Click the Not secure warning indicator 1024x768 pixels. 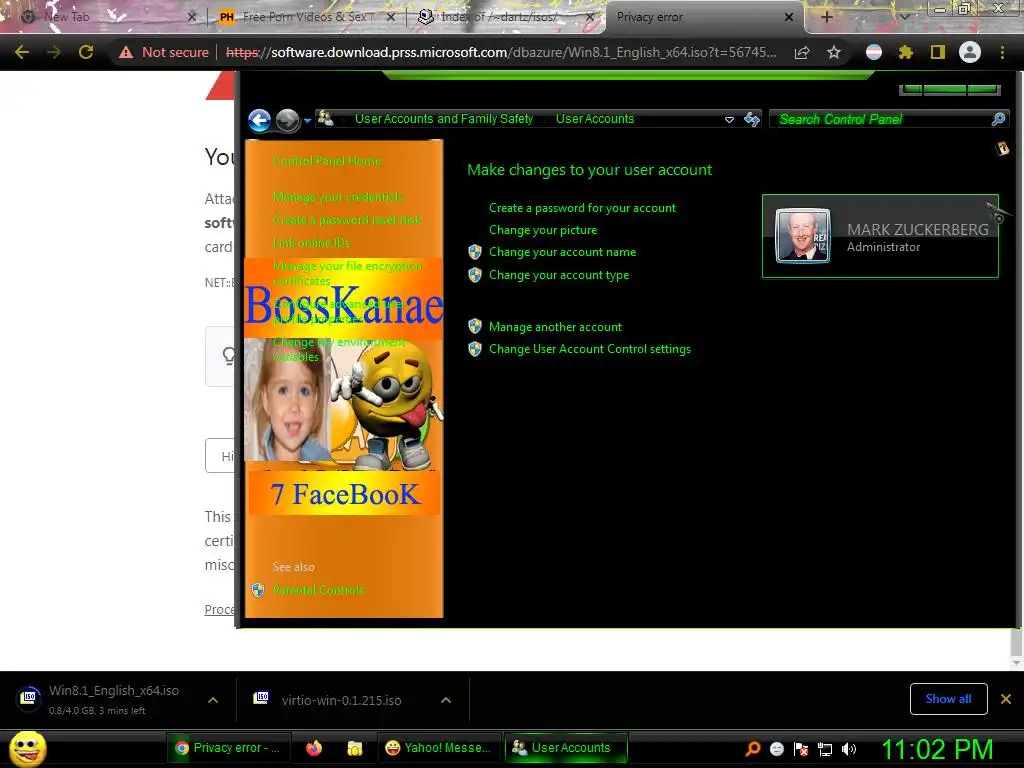coord(164,52)
